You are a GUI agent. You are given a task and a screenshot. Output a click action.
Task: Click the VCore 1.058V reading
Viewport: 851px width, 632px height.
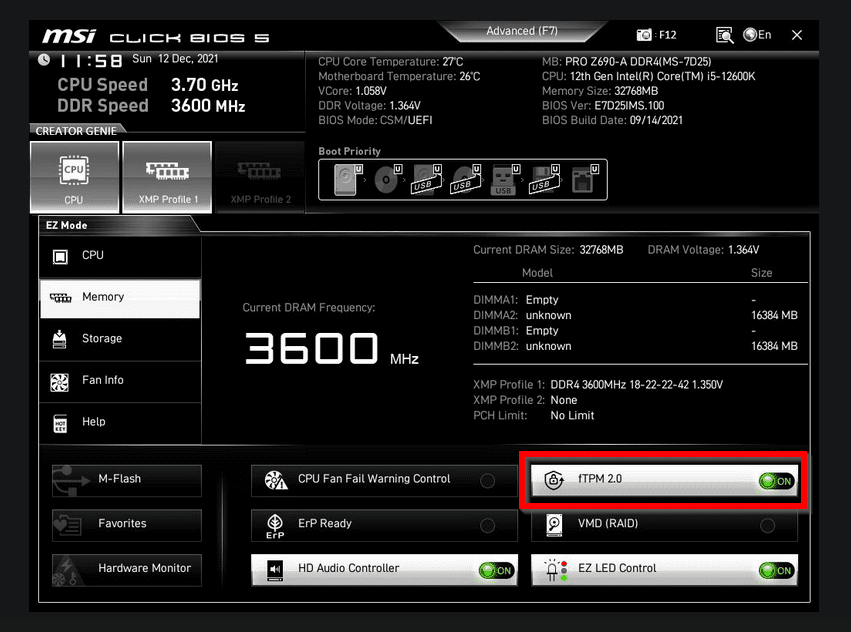(352, 91)
